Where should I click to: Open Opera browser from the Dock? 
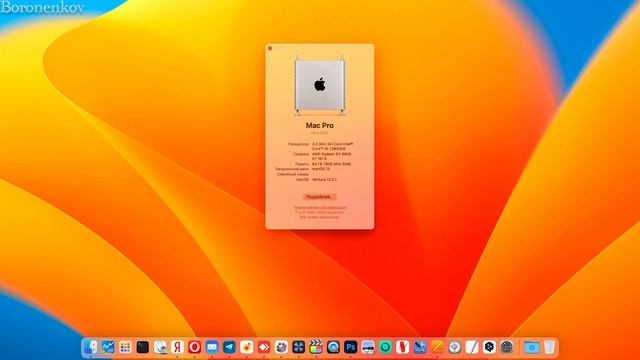coord(194,347)
